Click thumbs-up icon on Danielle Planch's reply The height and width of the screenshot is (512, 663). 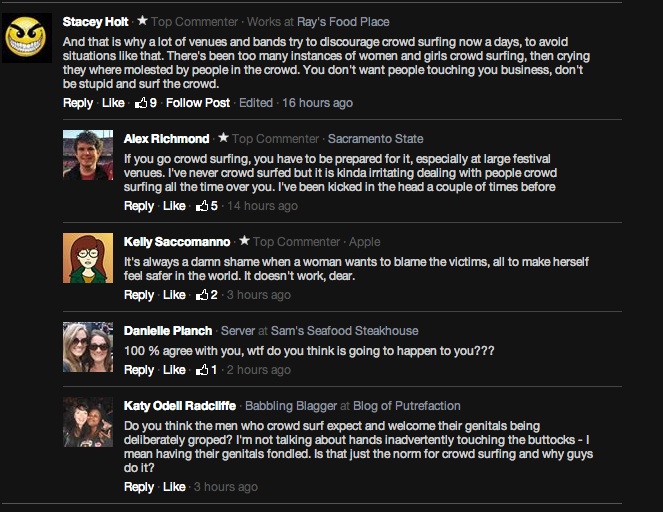[202, 370]
